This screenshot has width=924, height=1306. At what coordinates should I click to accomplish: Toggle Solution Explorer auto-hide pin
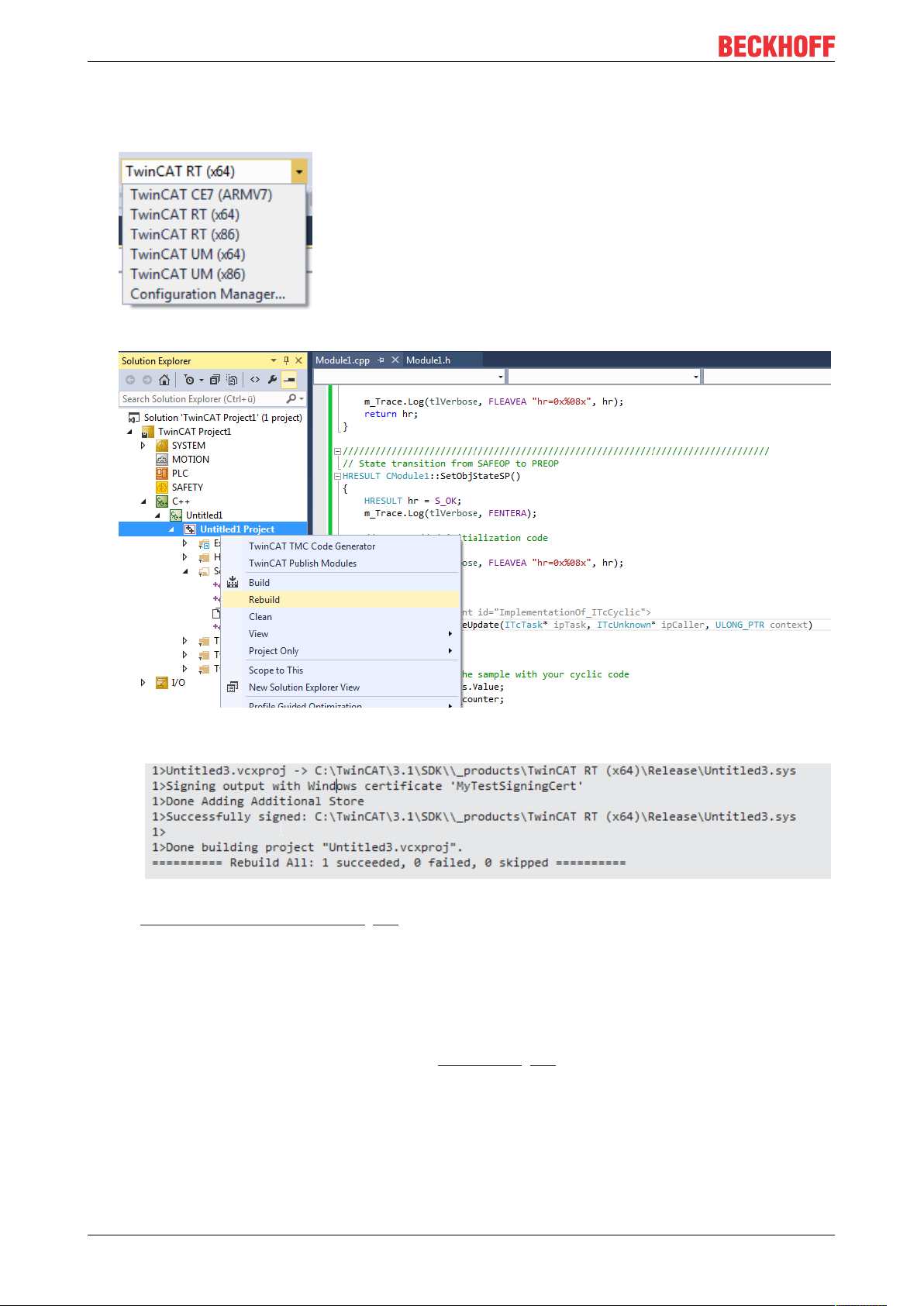[x=286, y=360]
